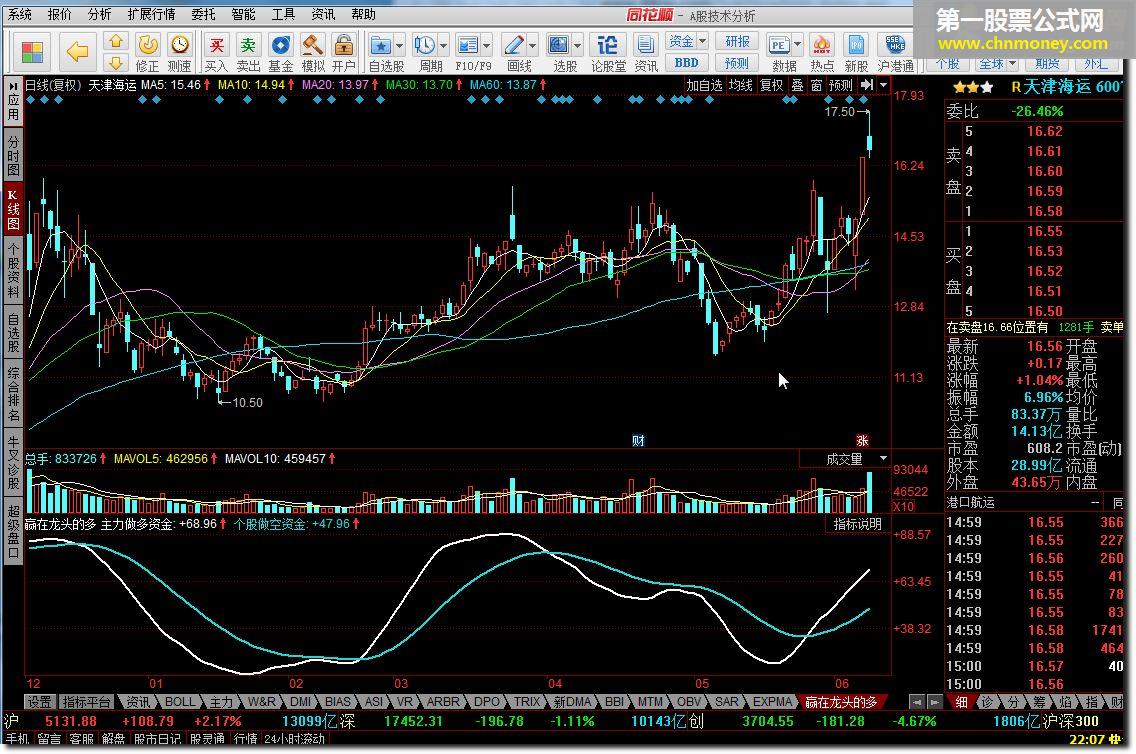
Task: Open the 预测 forecast toolbar button
Action: pyautogui.click(x=738, y=63)
